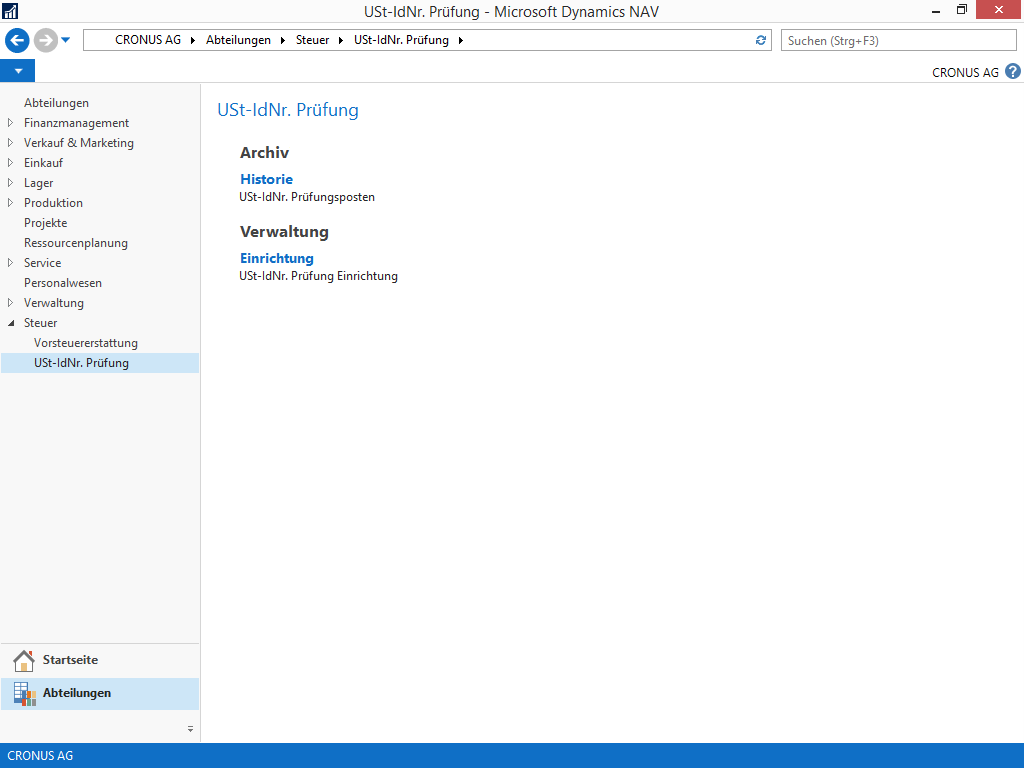
Task: Click the Verwaltung section heading
Action: coord(284,231)
